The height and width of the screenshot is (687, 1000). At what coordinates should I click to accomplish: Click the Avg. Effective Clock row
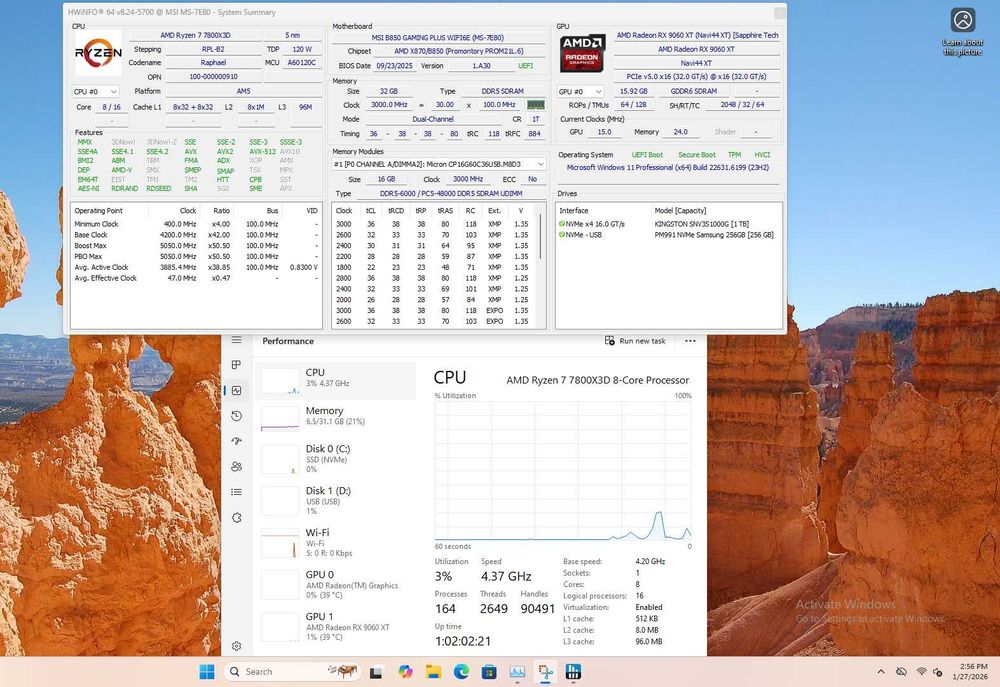pyautogui.click(x=196, y=278)
